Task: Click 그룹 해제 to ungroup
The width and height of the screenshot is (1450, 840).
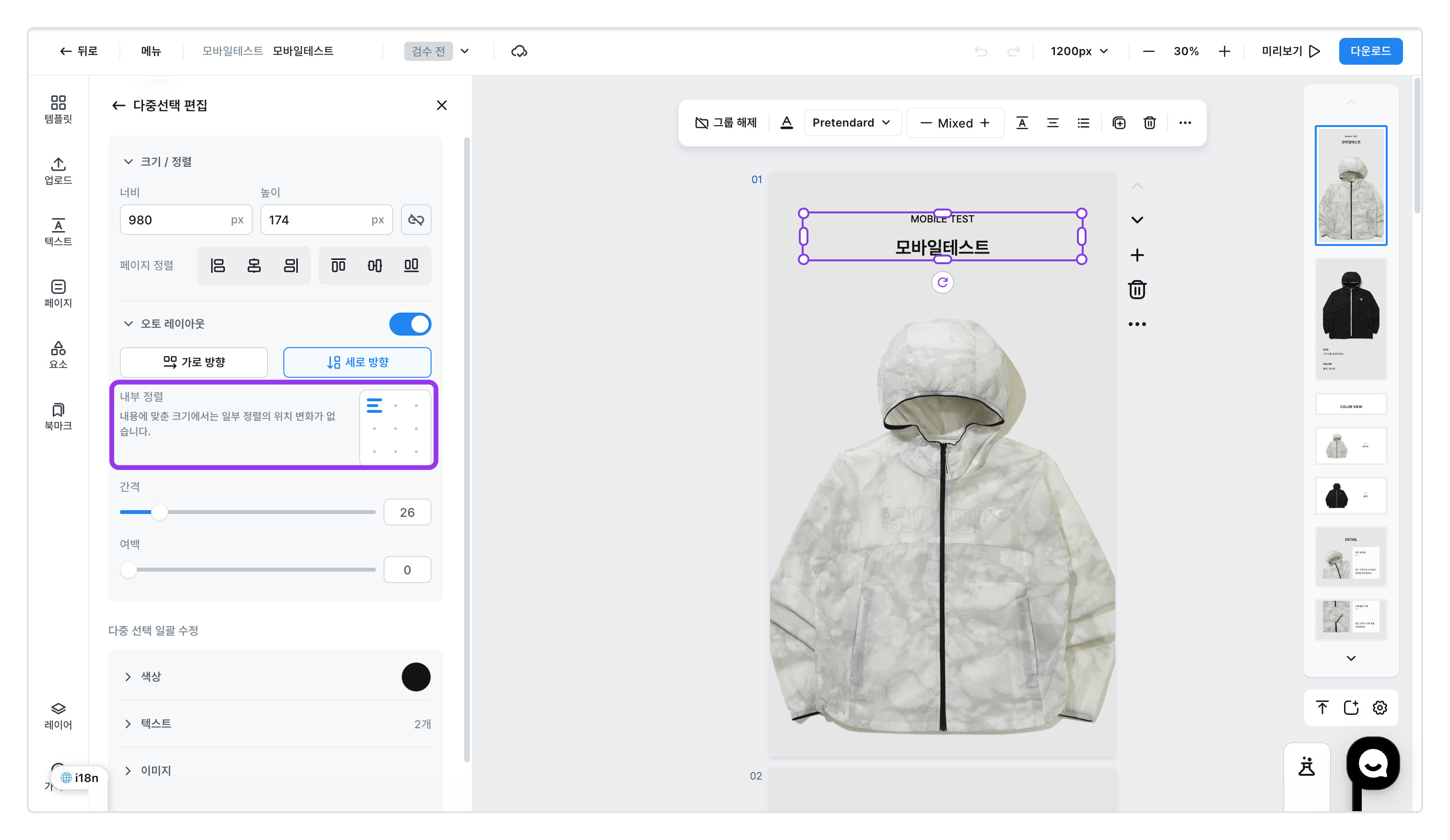Action: [725, 123]
